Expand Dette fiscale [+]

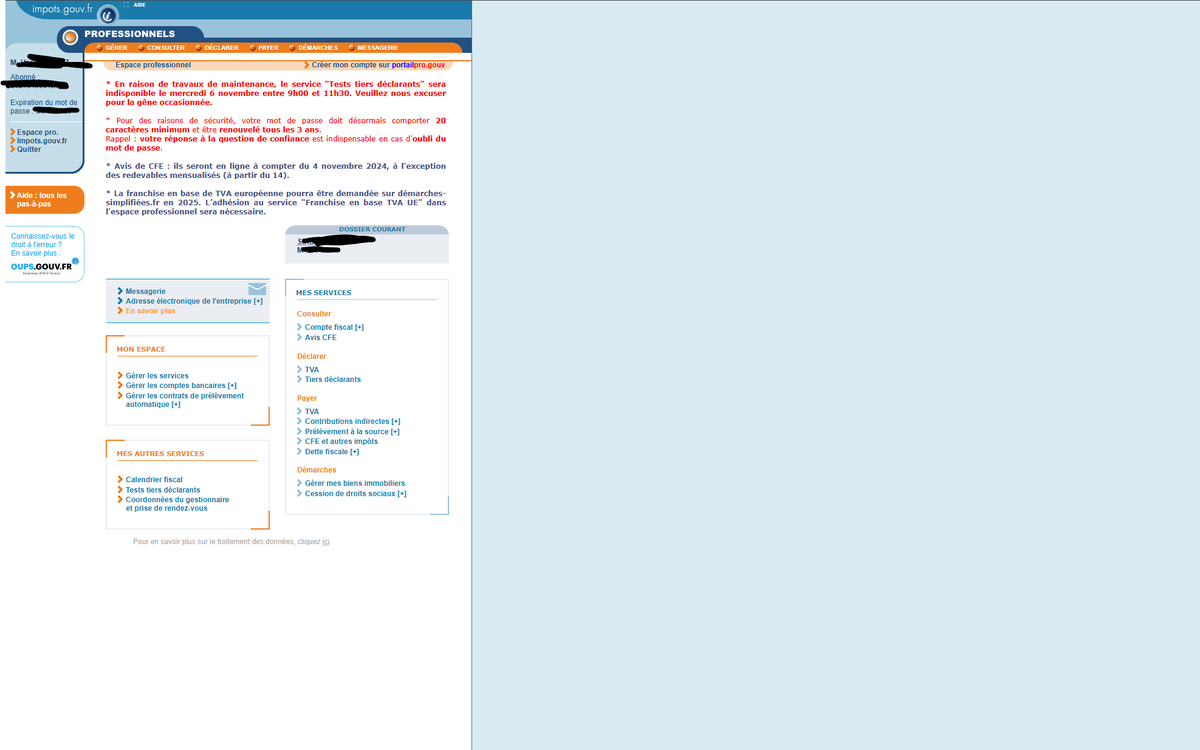[332, 452]
